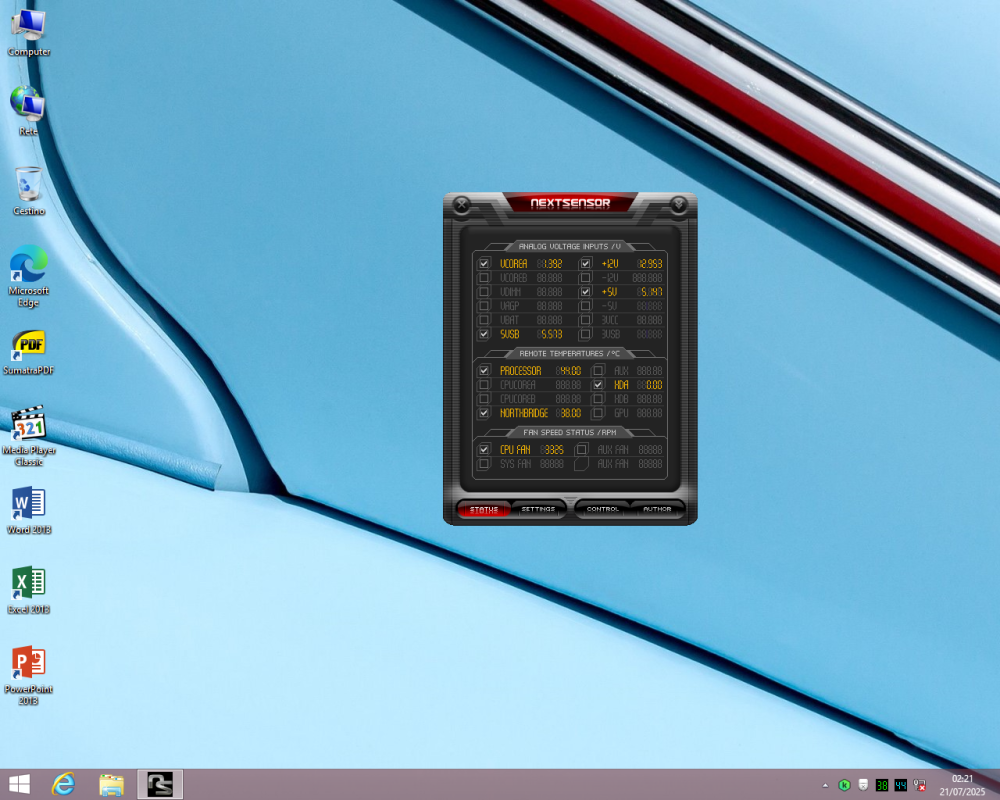Open the CONTROL tab
The width and height of the screenshot is (1000, 800).
(x=602, y=509)
